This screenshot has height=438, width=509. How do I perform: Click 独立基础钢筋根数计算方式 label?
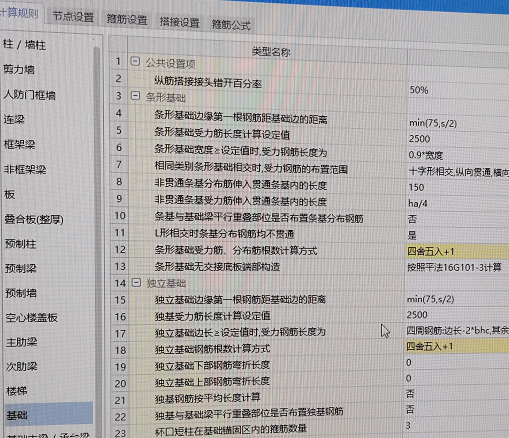click(212, 349)
